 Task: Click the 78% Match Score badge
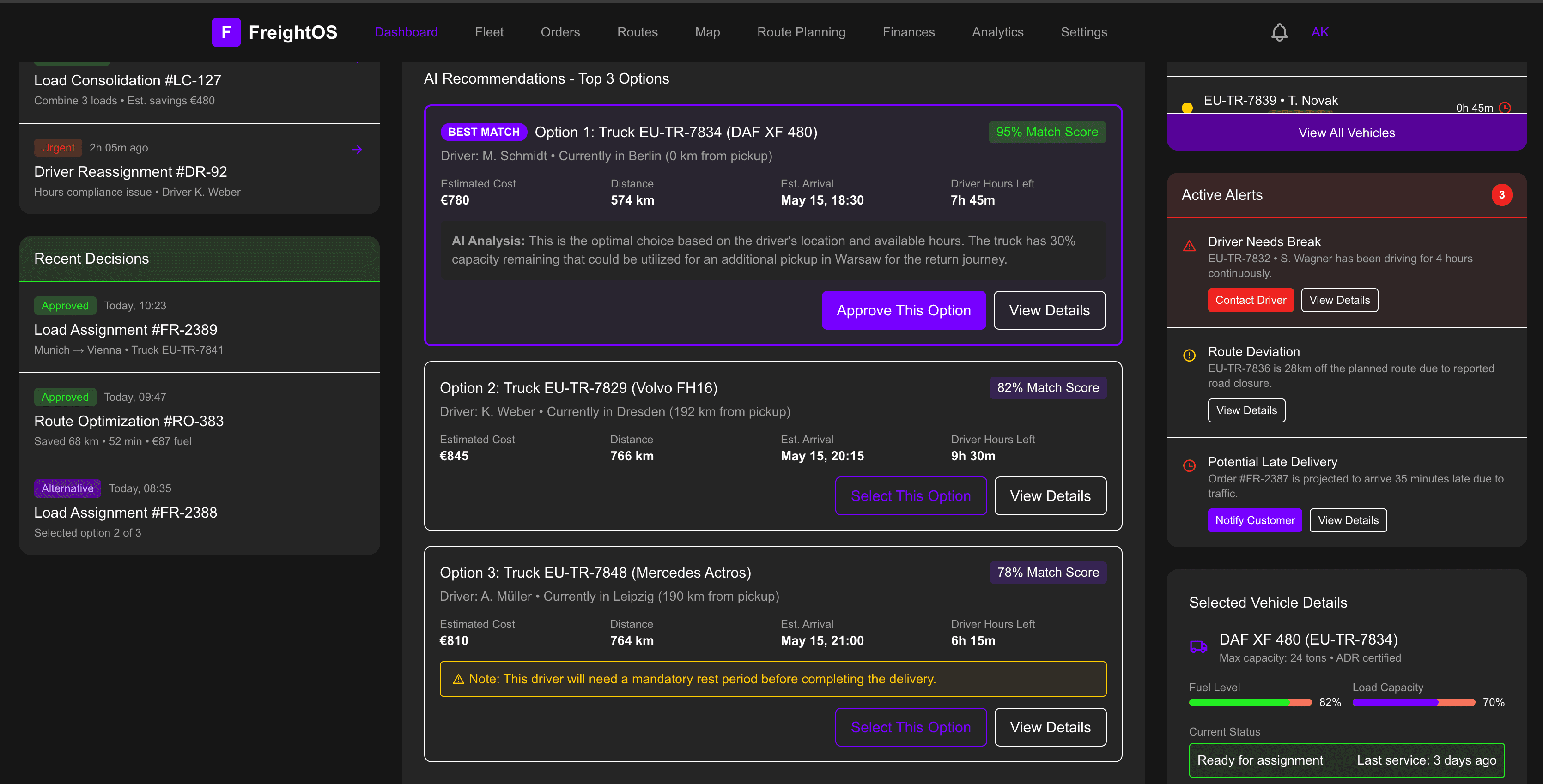pos(1048,572)
